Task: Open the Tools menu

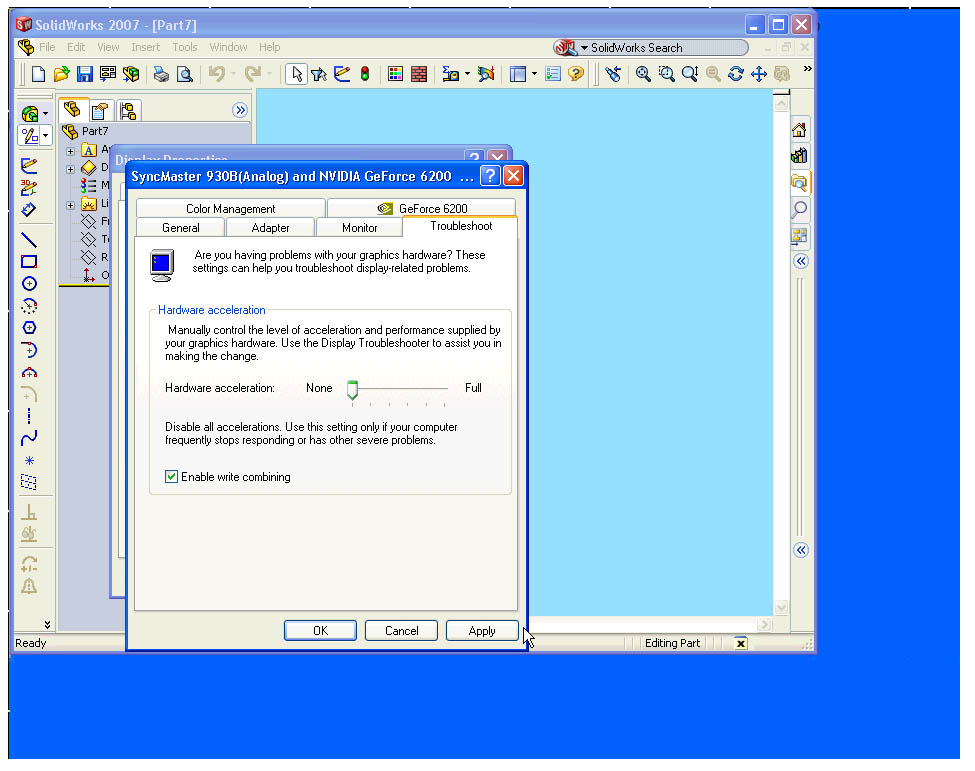Action: pos(185,47)
